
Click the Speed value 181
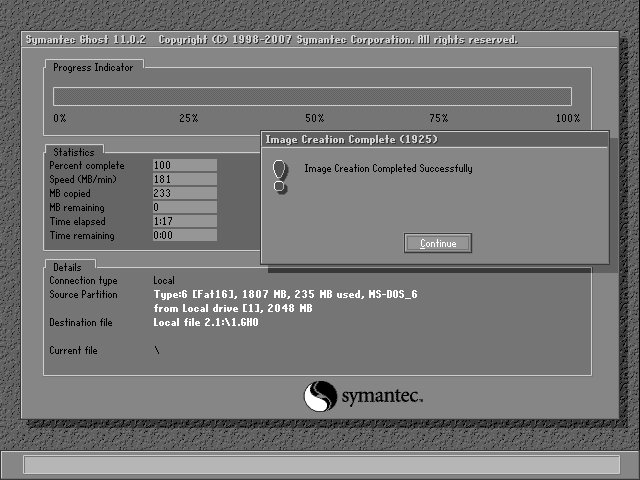click(x=184, y=179)
